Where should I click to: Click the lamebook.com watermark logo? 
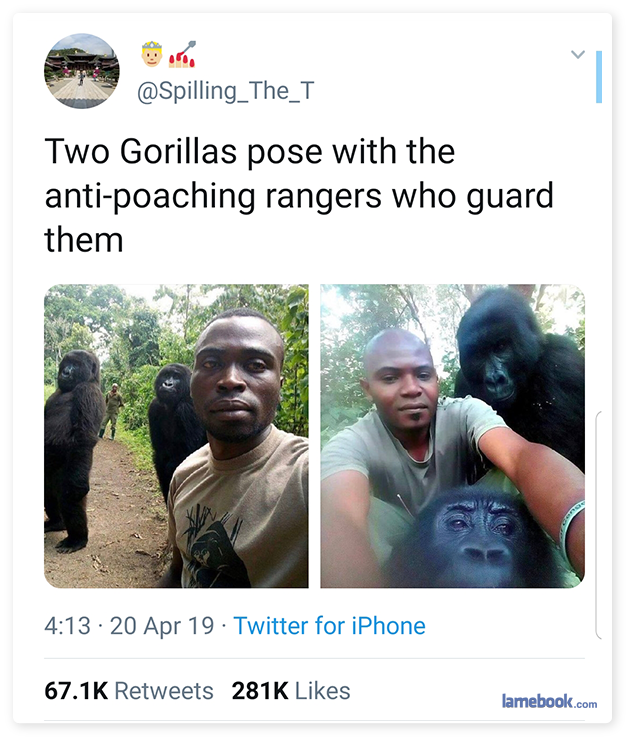tap(549, 701)
